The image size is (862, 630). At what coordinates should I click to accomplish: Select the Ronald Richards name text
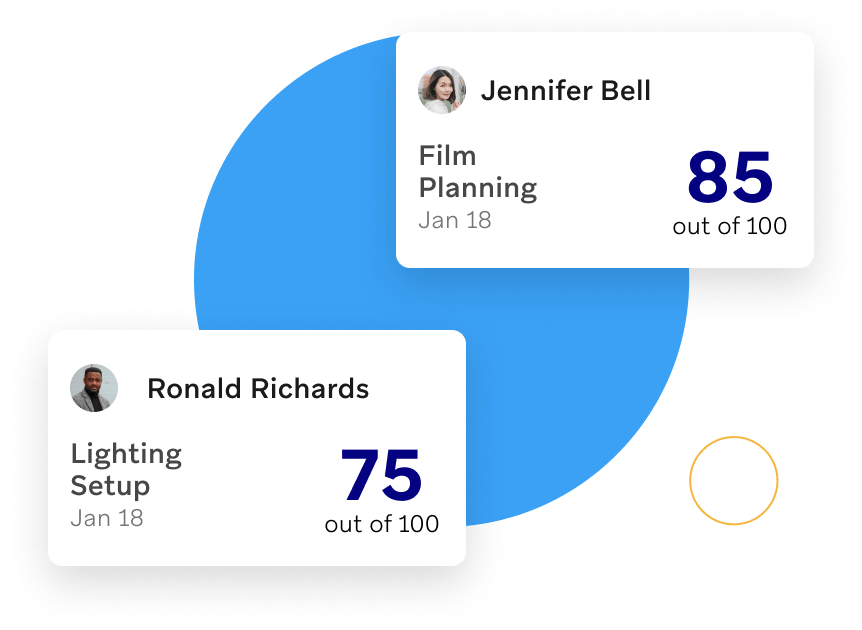click(258, 389)
